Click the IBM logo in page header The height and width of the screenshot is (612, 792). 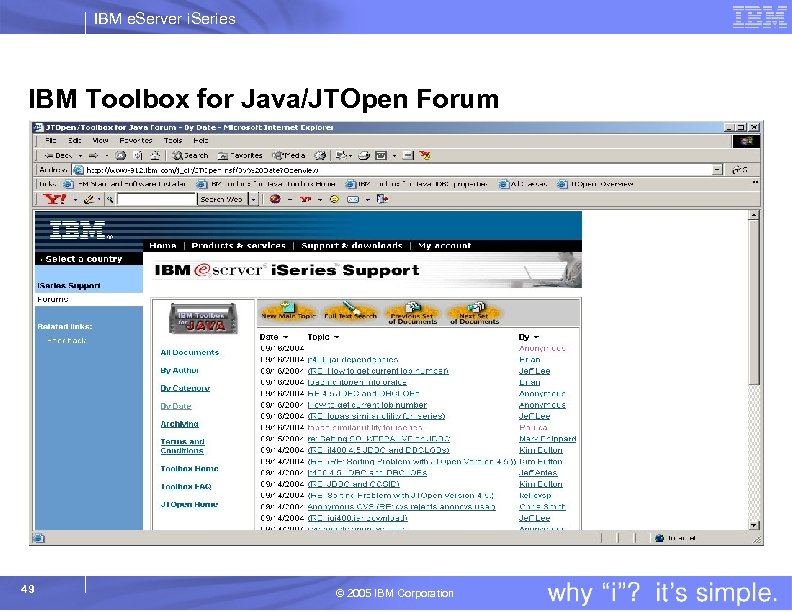coord(79,230)
